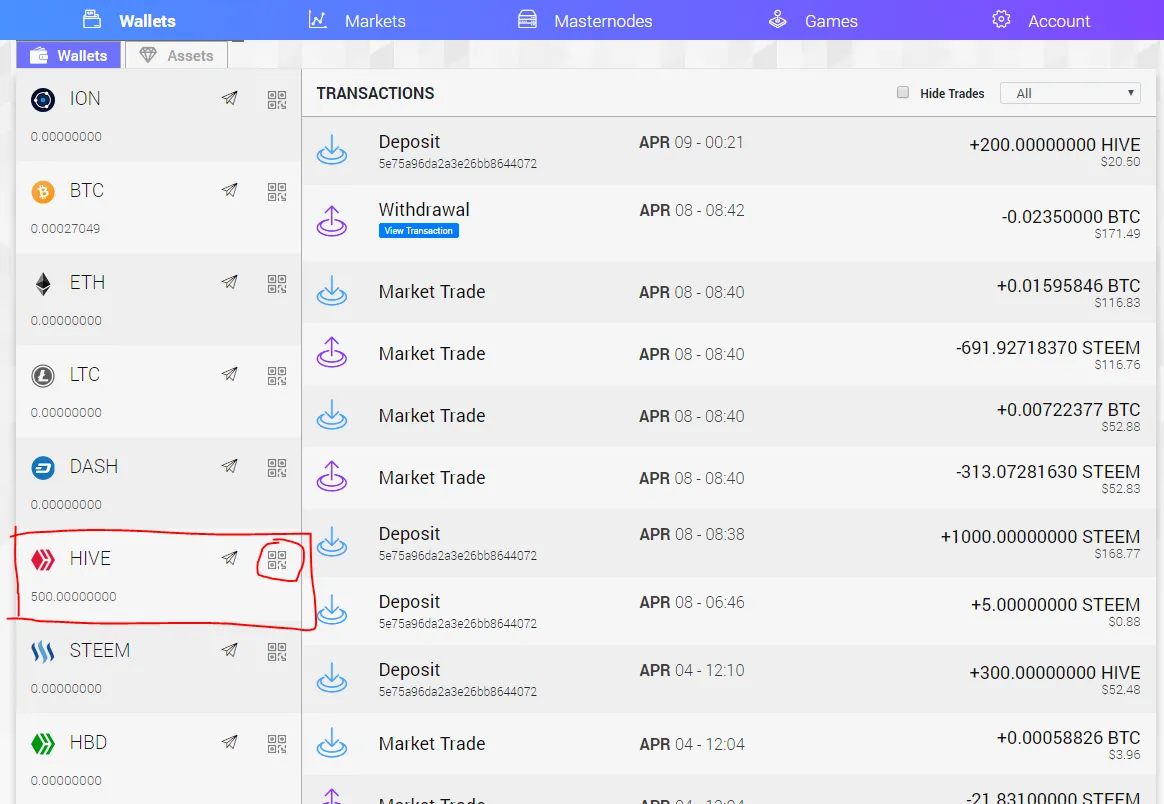Click BTC balance 0.00027049
This screenshot has width=1164, height=804.
point(65,228)
